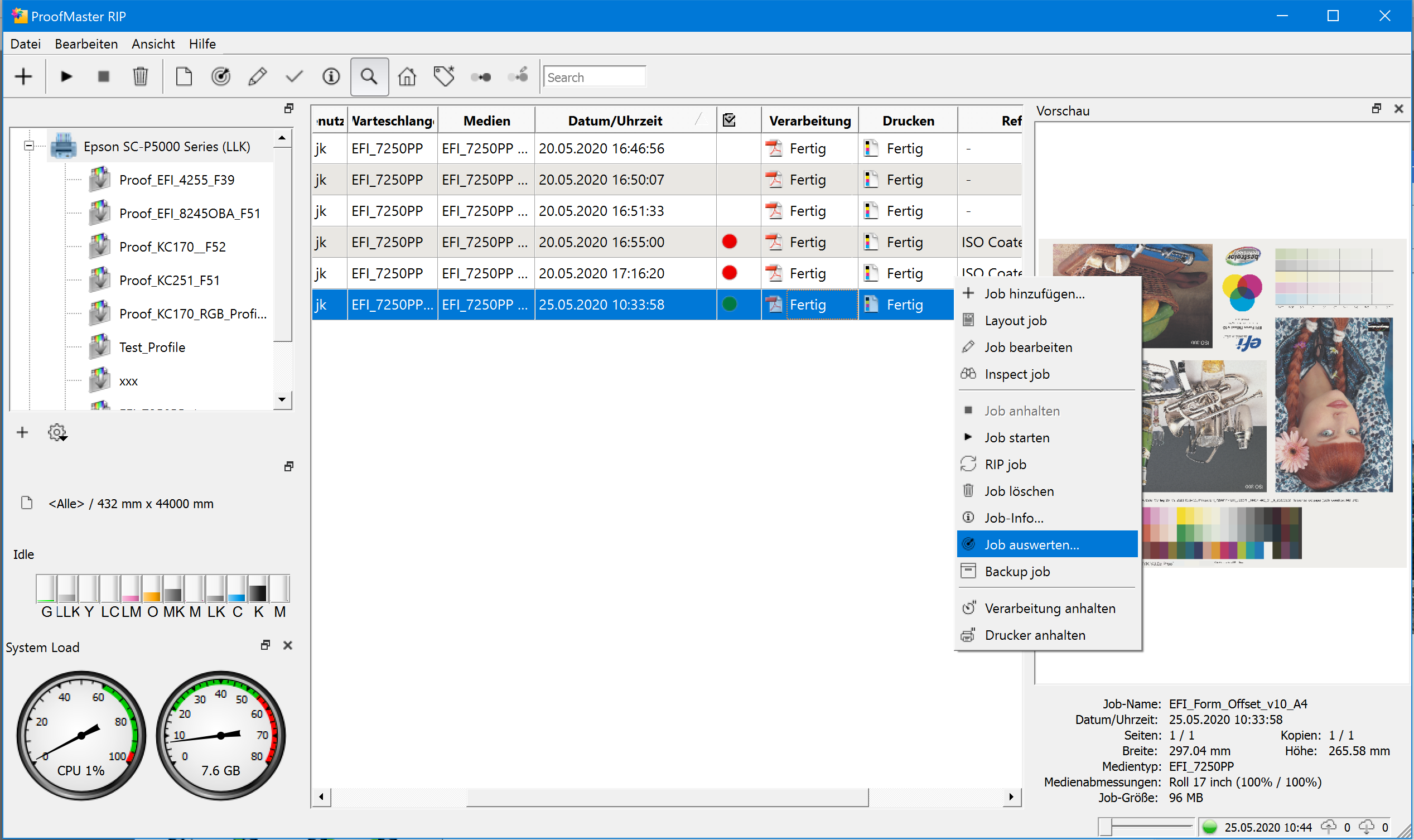This screenshot has height=840, width=1414.
Task: Click the preview zoom slider in status bar
Action: coord(1105,827)
